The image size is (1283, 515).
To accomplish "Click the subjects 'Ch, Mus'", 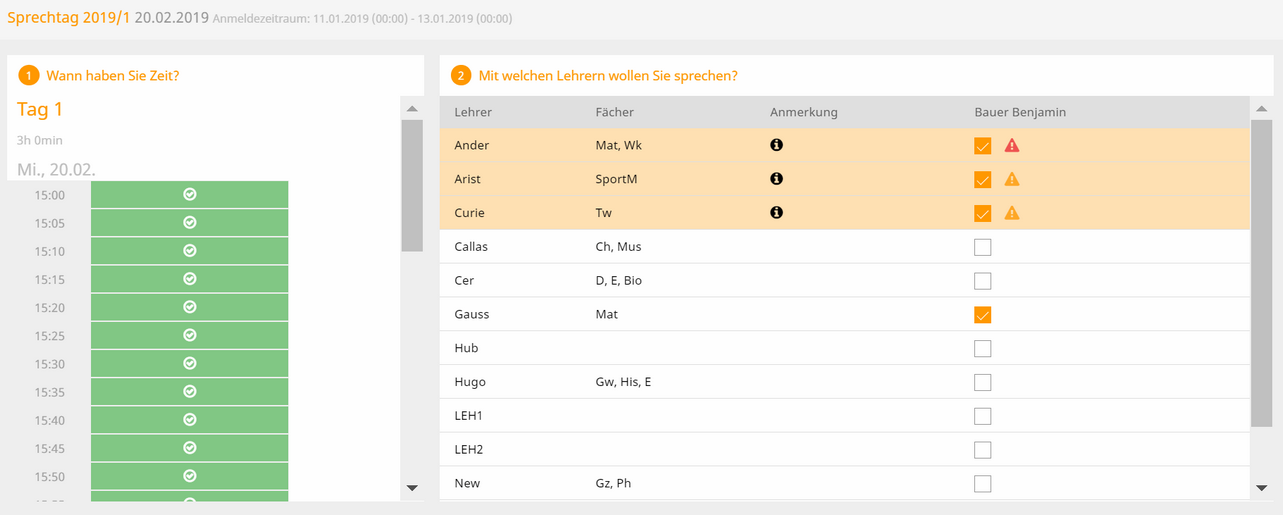I will coord(618,246).
